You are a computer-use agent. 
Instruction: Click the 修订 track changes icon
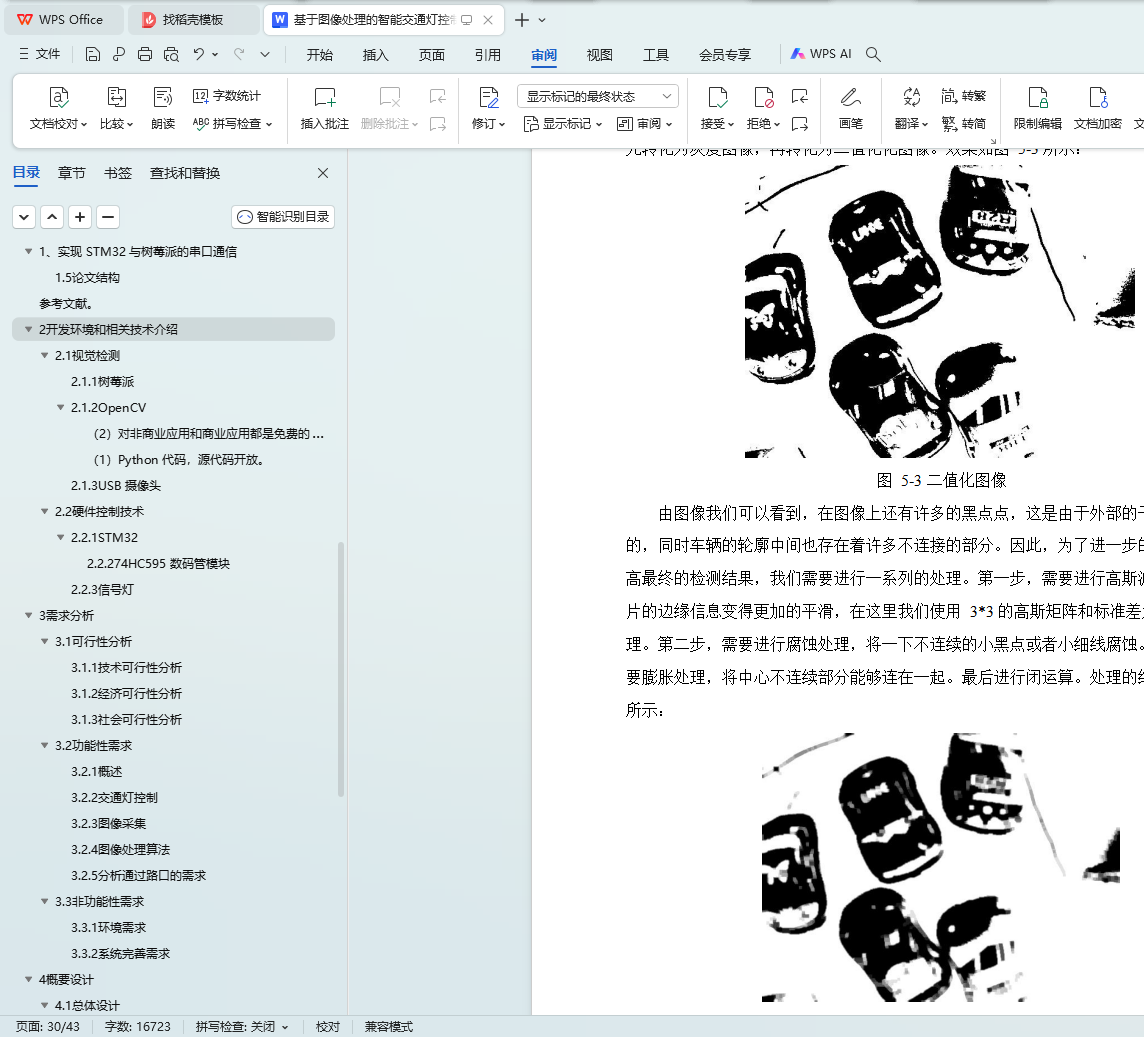tap(488, 108)
